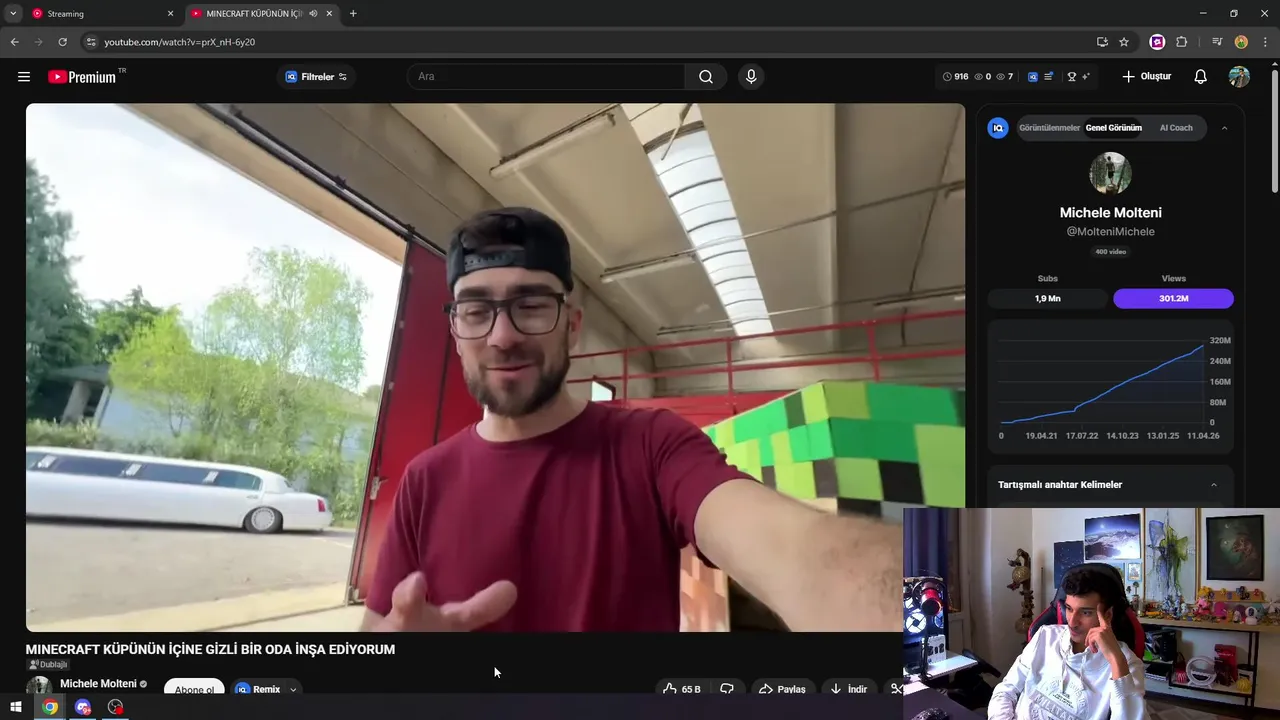Click the blue IQ icon in extension toolbar
The image size is (1280, 720).
[x=1033, y=77]
